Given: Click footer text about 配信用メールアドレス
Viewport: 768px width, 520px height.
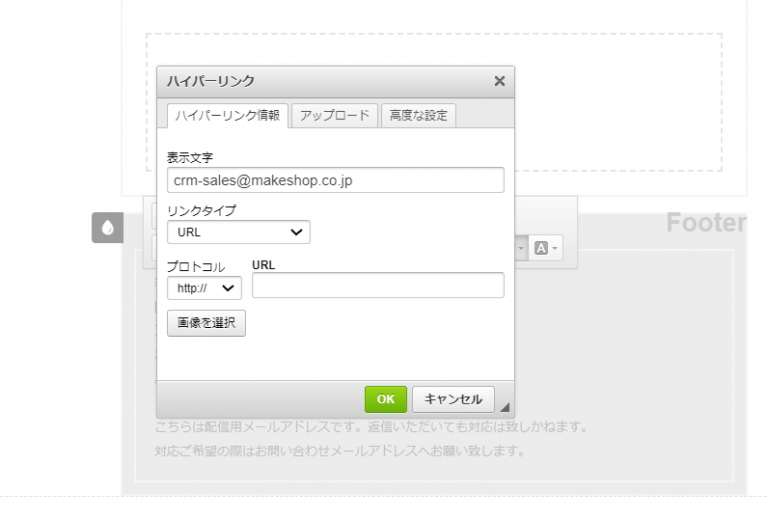Looking at the screenshot, I should [370, 428].
